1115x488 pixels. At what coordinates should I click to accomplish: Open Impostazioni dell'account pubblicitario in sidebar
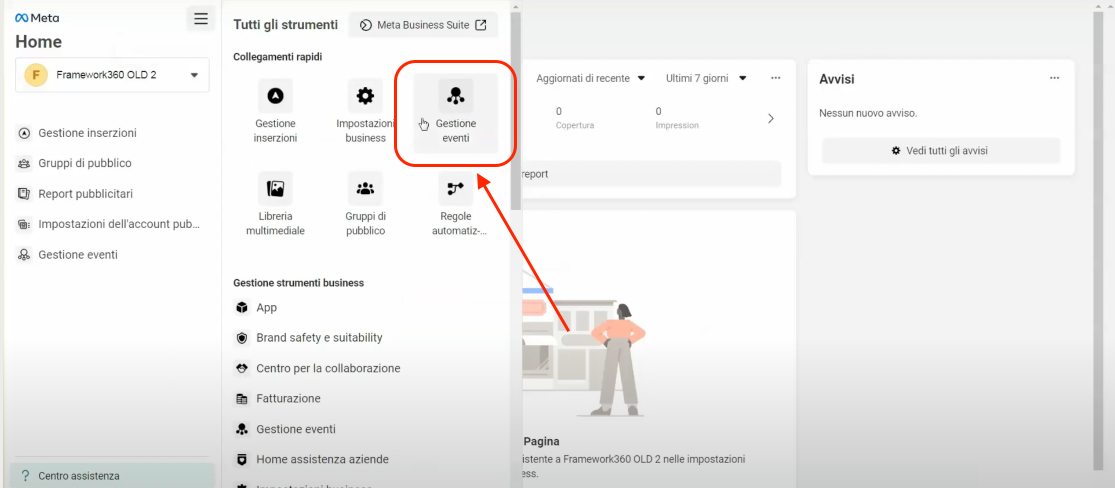tap(112, 224)
